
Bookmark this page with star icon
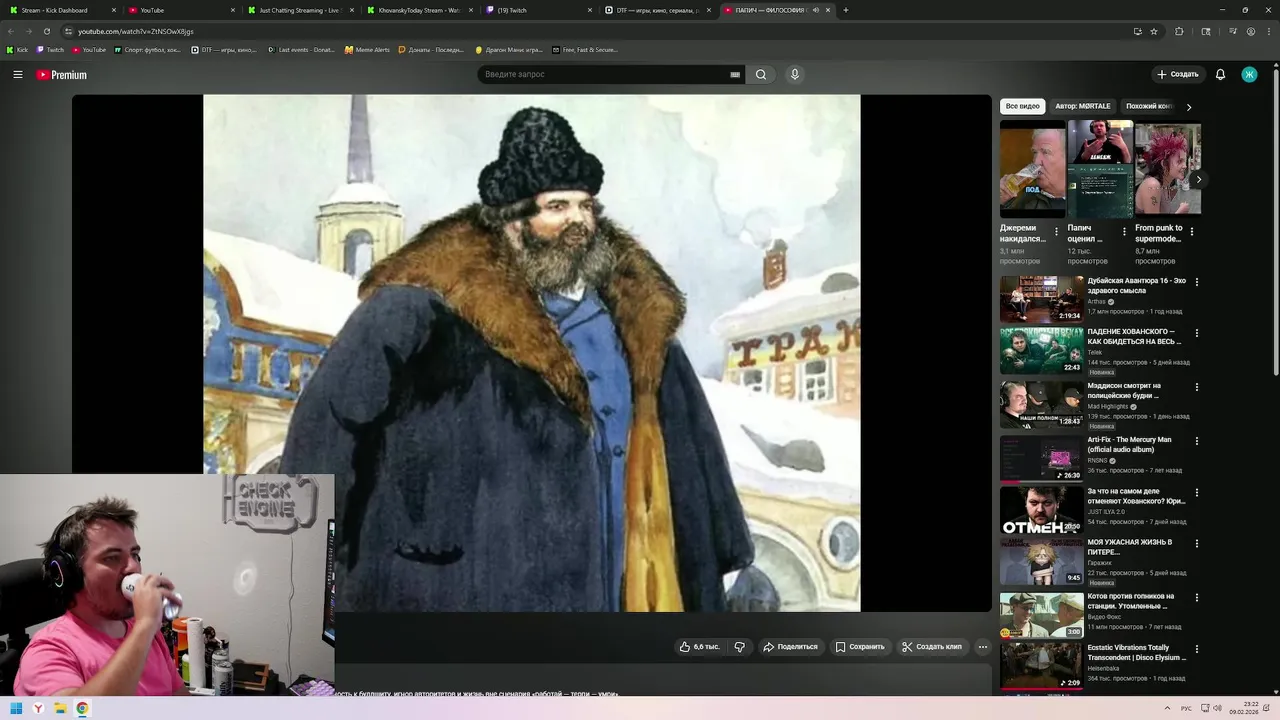click(x=1154, y=31)
